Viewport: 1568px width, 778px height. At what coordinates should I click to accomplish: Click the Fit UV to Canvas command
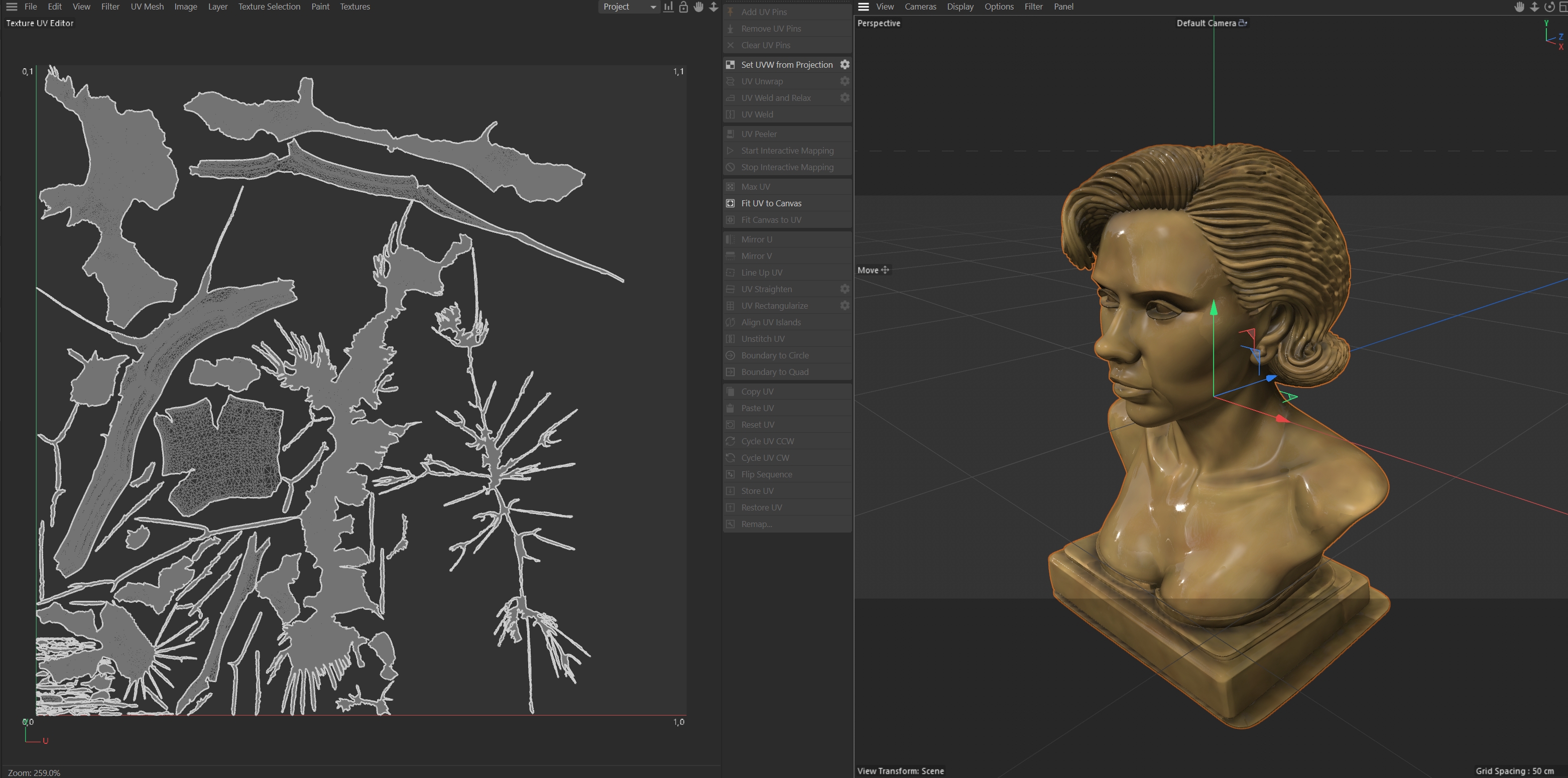tap(771, 203)
